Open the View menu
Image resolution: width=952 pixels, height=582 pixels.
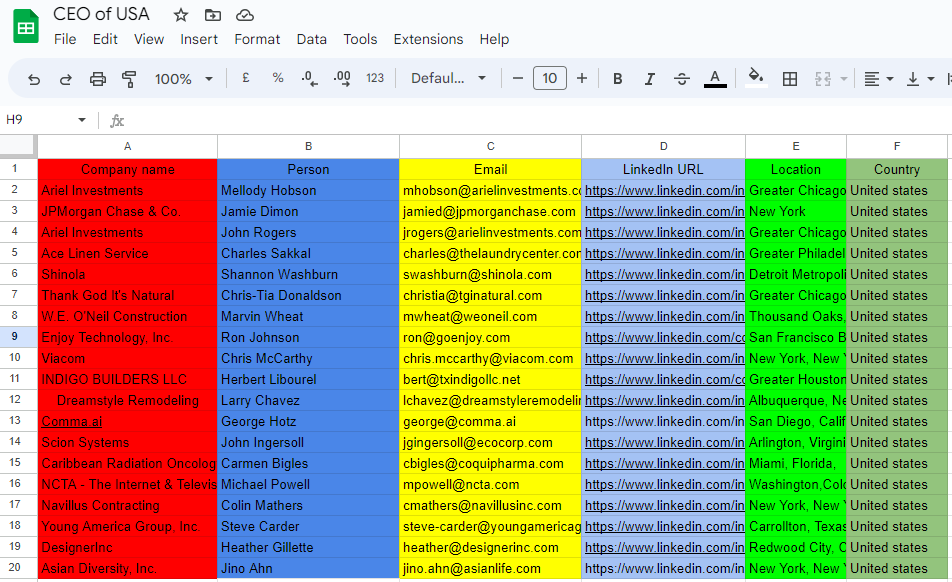point(149,39)
